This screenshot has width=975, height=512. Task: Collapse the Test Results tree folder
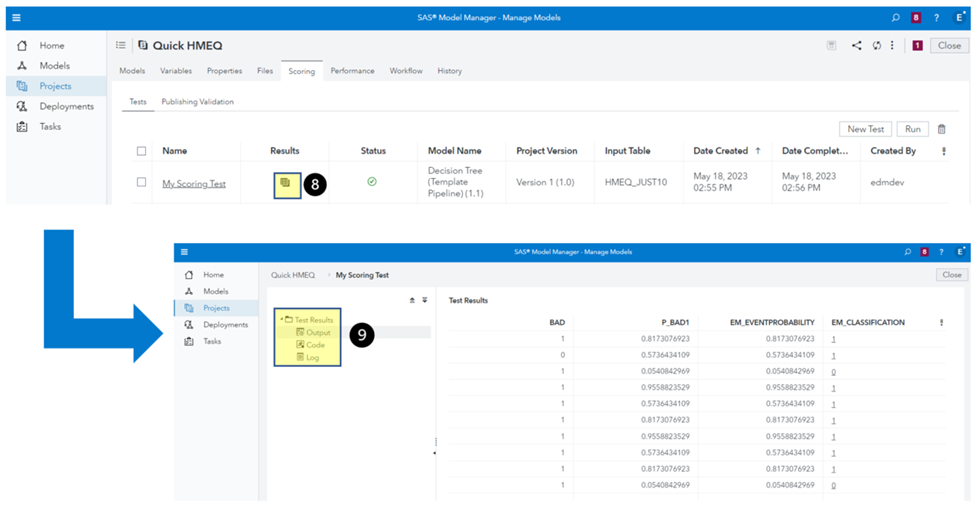point(282,320)
